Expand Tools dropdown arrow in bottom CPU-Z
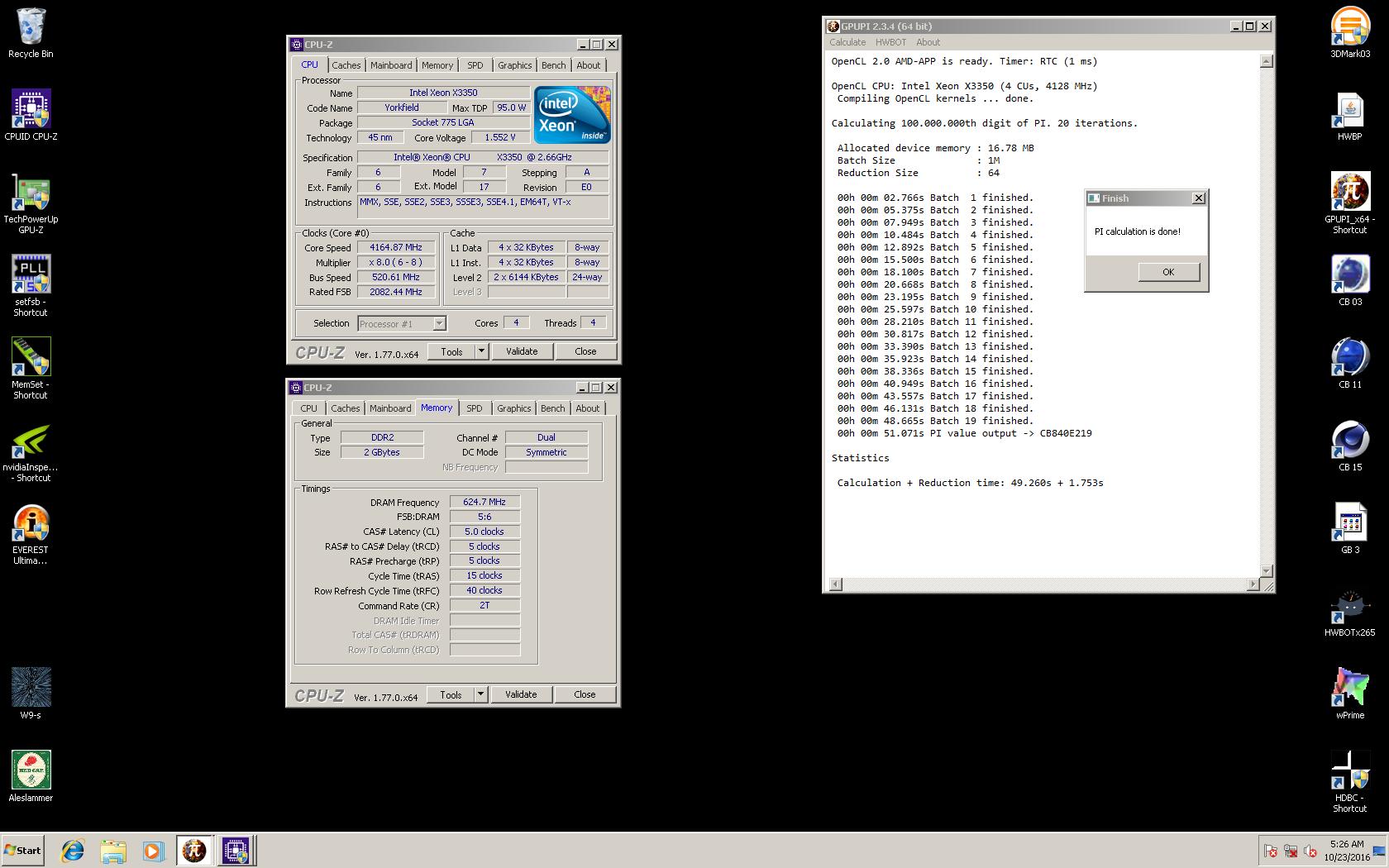This screenshot has height=868, width=1389. click(x=480, y=694)
